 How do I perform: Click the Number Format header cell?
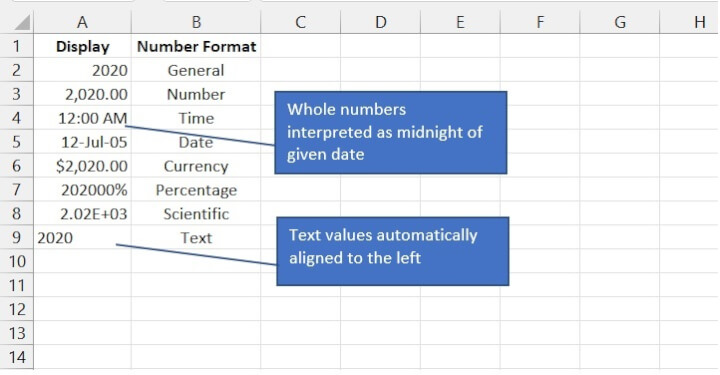click(x=196, y=46)
